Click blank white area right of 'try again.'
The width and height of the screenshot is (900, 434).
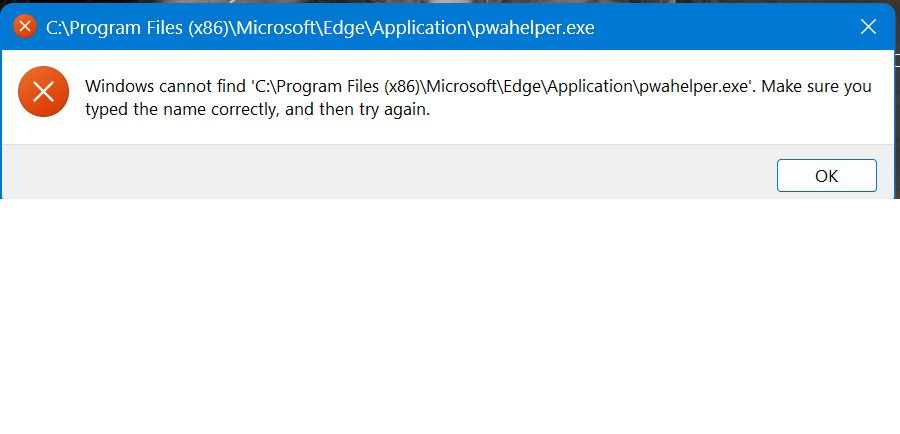coord(650,112)
